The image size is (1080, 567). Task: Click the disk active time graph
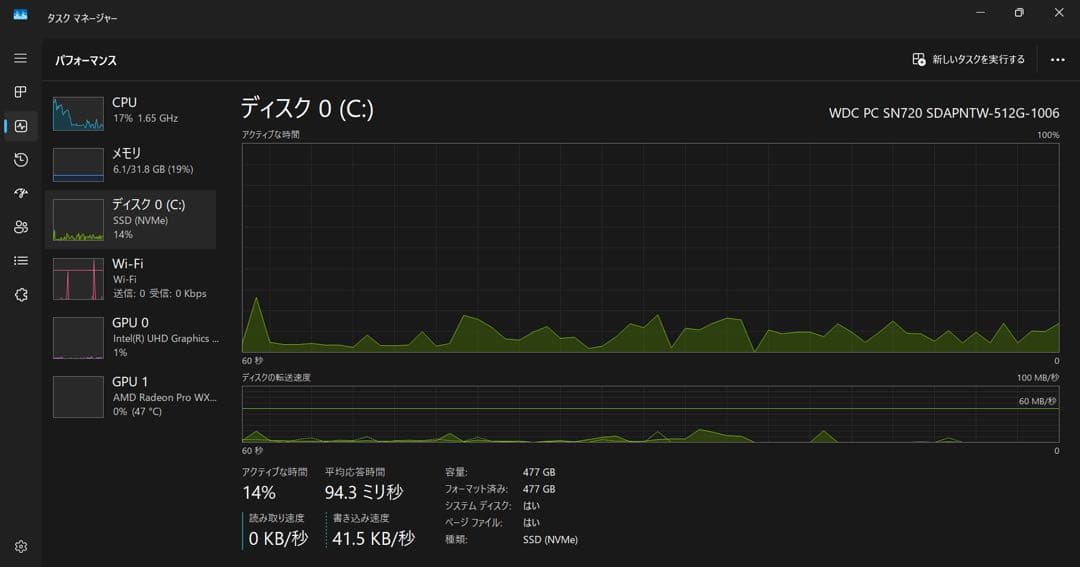[x=650, y=247]
